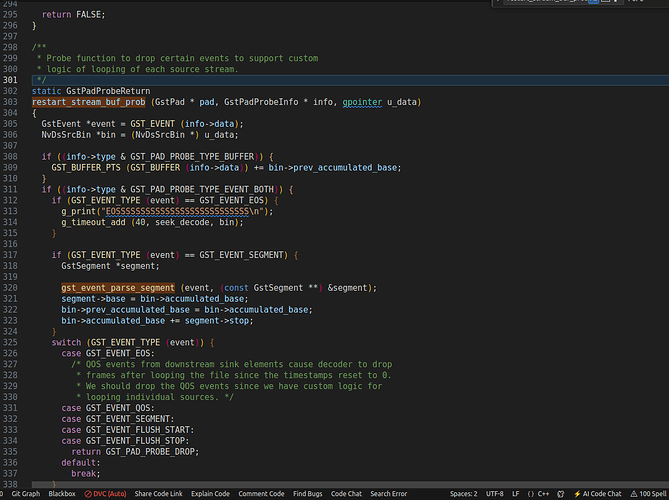Click GstPadProbeReturn on line 302
This screenshot has width=669, height=500.
click(108, 91)
